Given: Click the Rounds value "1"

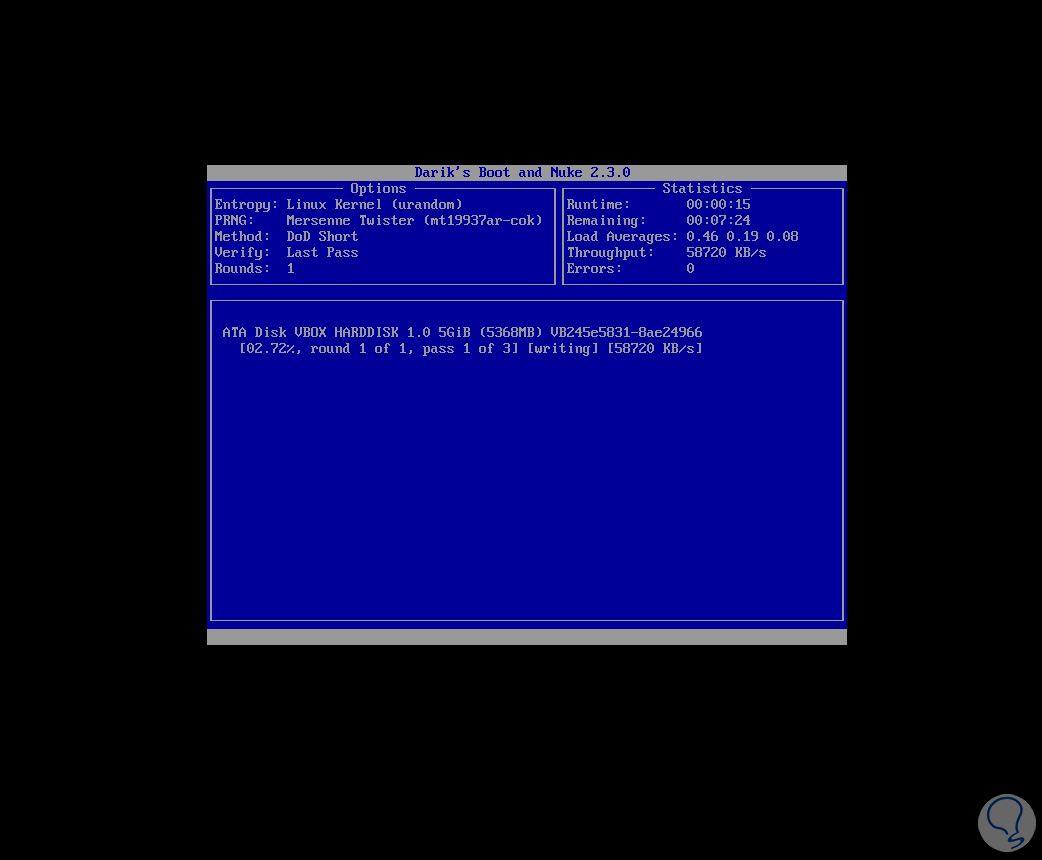Looking at the screenshot, I should (x=290, y=269).
